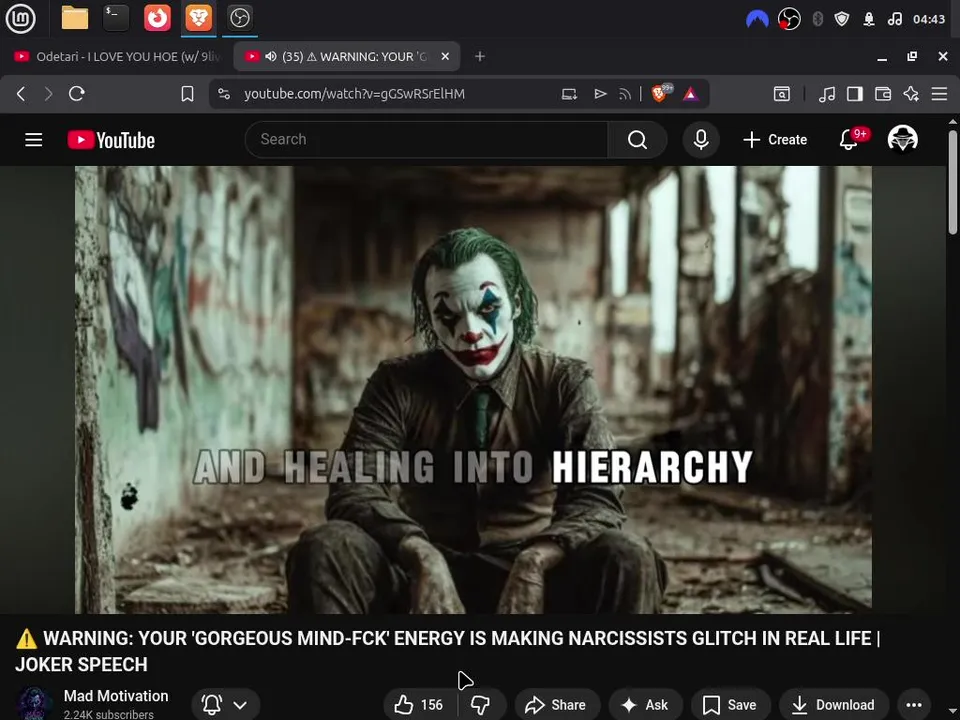Click the youtube.com URL address field
This screenshot has height=720, width=960.
coord(354,94)
